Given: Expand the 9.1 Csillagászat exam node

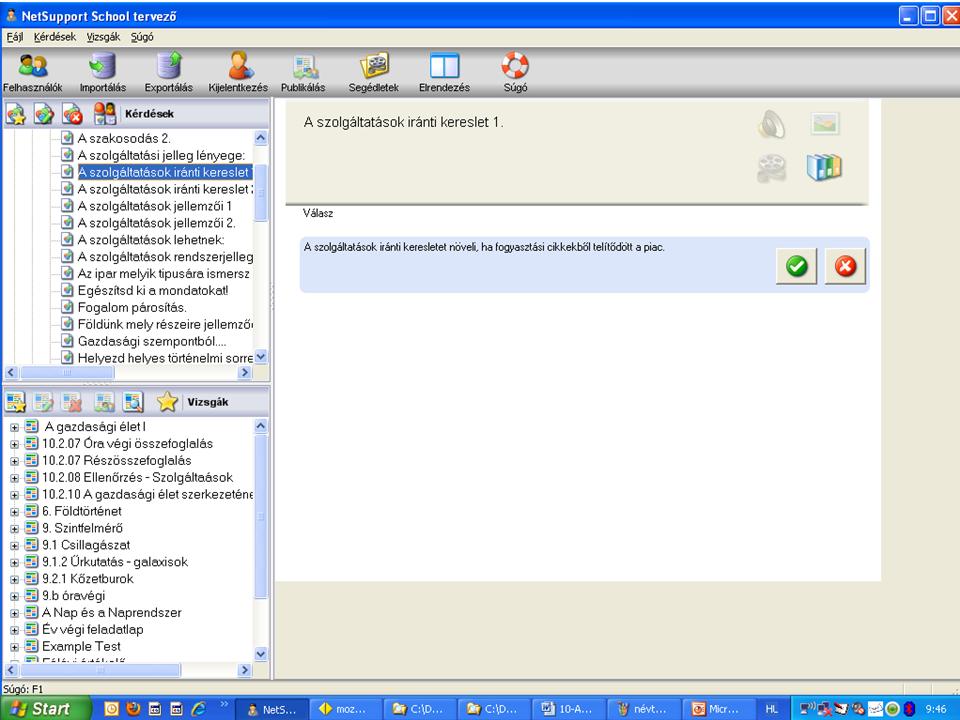Looking at the screenshot, I should coord(15,545).
